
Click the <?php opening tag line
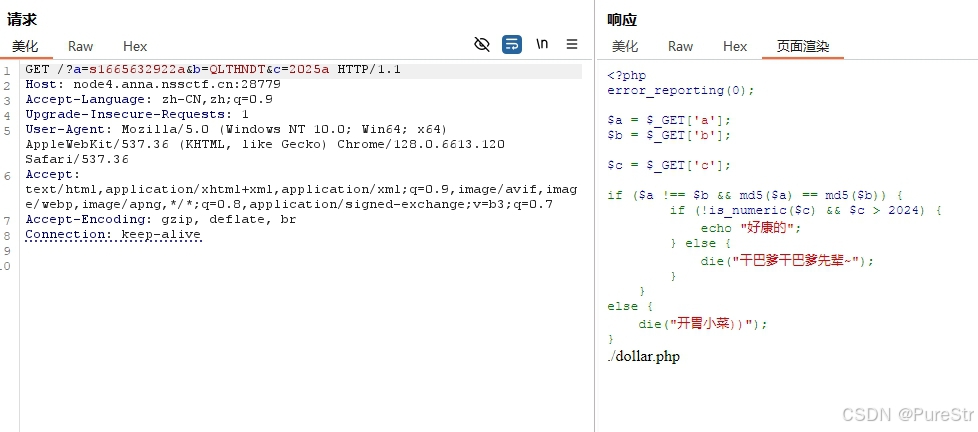[626, 75]
